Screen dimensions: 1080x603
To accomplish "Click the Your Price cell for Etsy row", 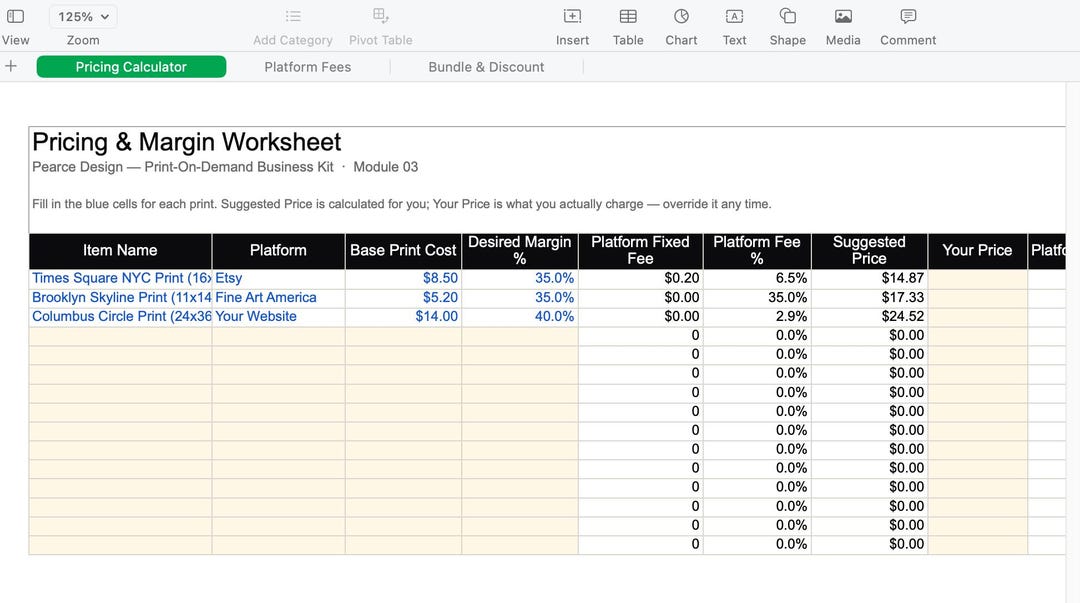I will point(977,278).
